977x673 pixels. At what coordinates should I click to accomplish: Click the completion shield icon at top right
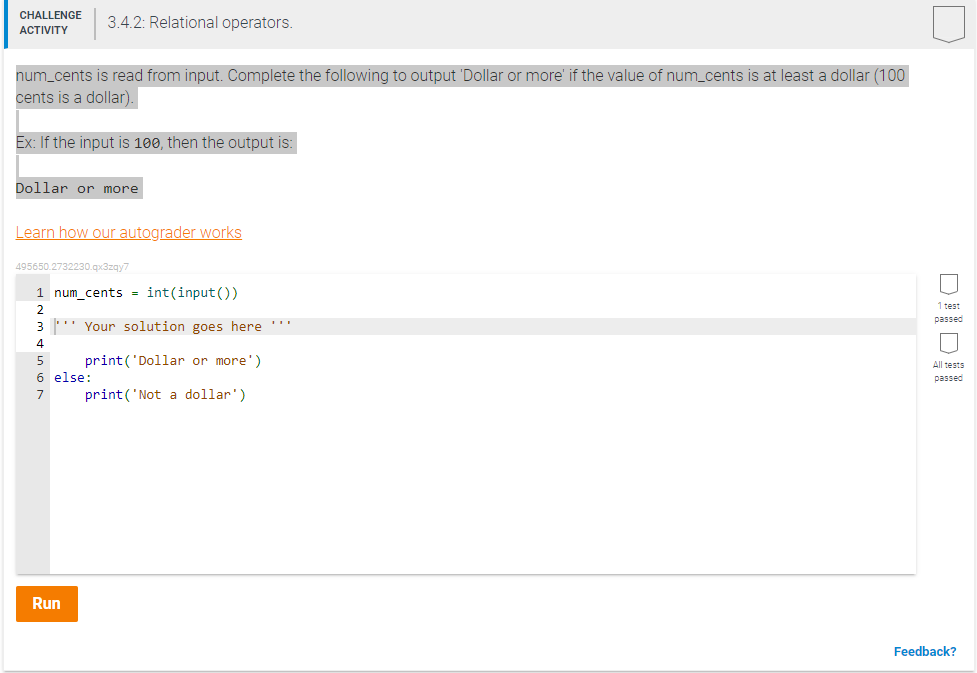coord(948,22)
